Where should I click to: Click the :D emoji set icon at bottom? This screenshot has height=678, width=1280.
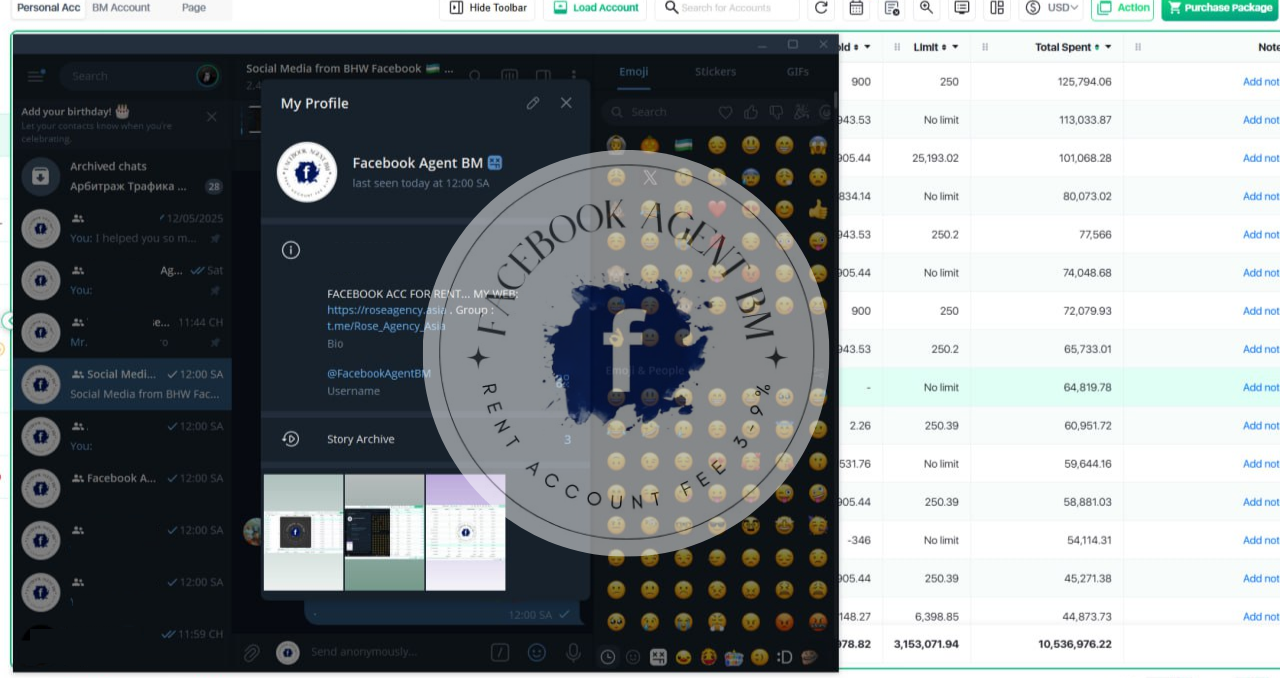tap(784, 657)
